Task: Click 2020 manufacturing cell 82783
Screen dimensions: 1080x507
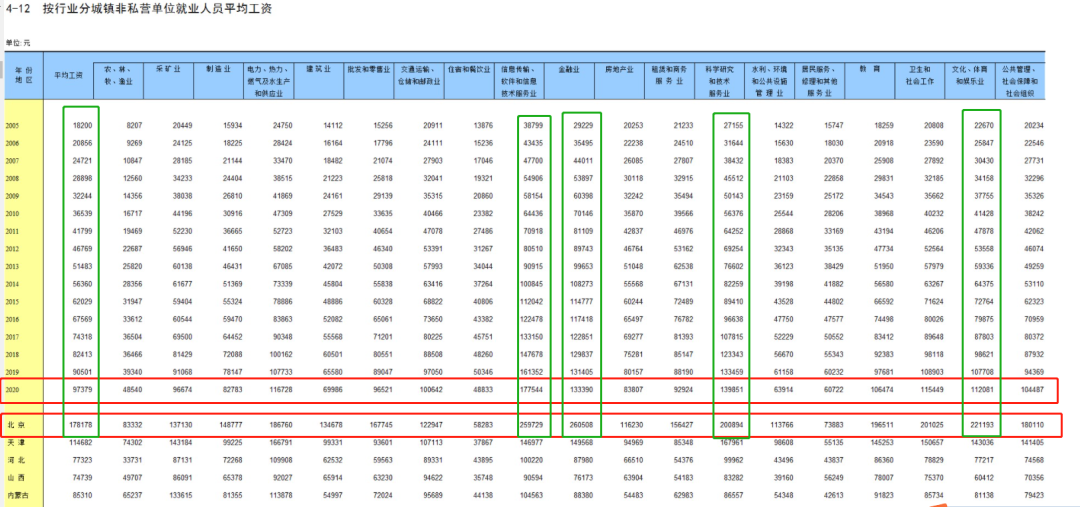Action: 232,390
